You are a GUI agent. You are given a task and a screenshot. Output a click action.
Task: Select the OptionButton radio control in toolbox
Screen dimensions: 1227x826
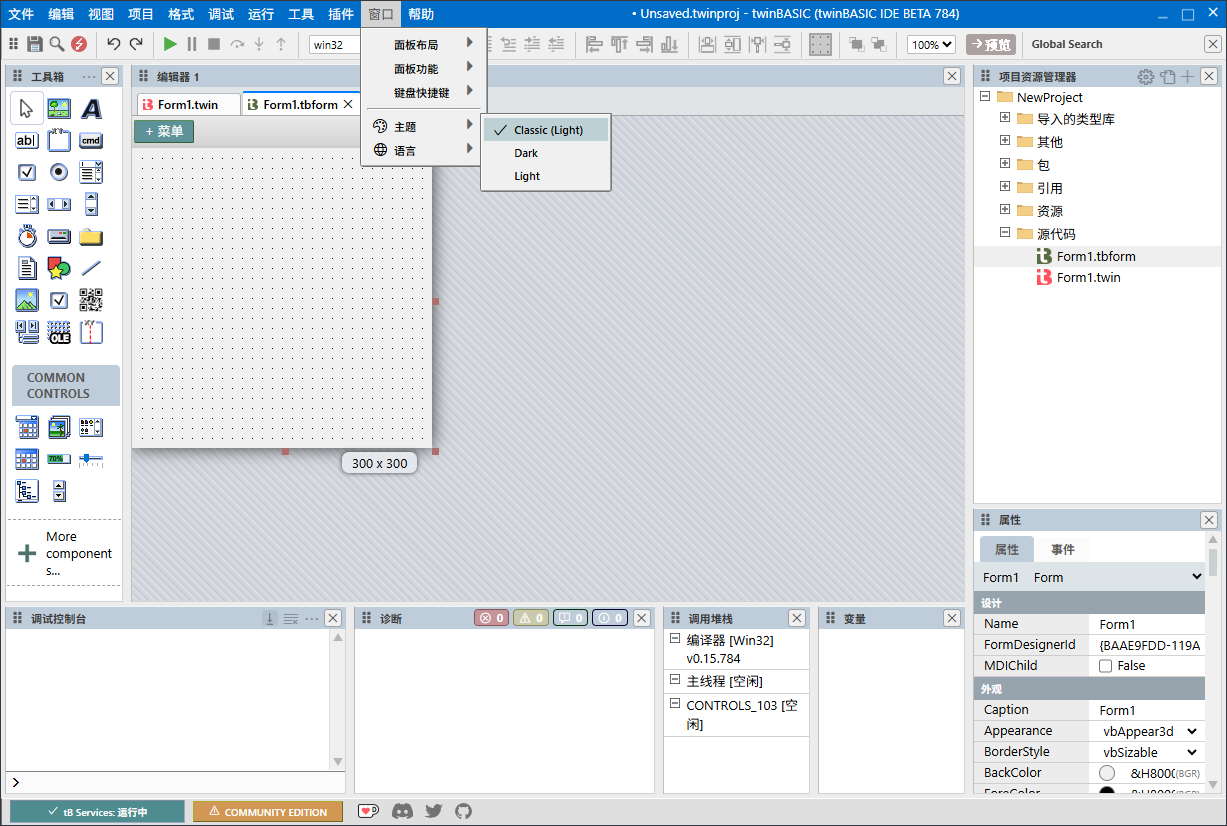[59, 172]
